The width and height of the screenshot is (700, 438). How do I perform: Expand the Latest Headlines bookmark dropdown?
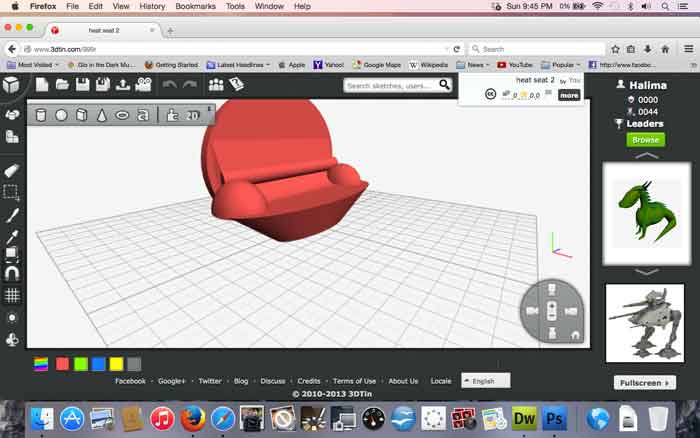pos(238,65)
